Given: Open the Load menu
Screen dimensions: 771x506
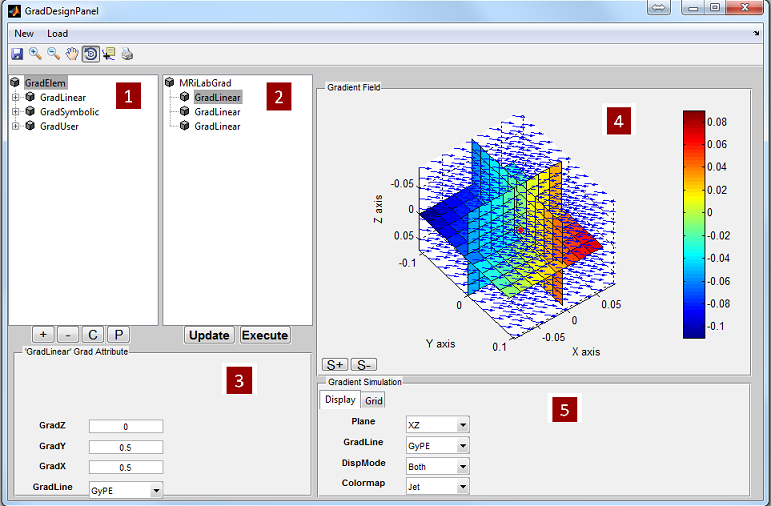Looking at the screenshot, I should [58, 33].
